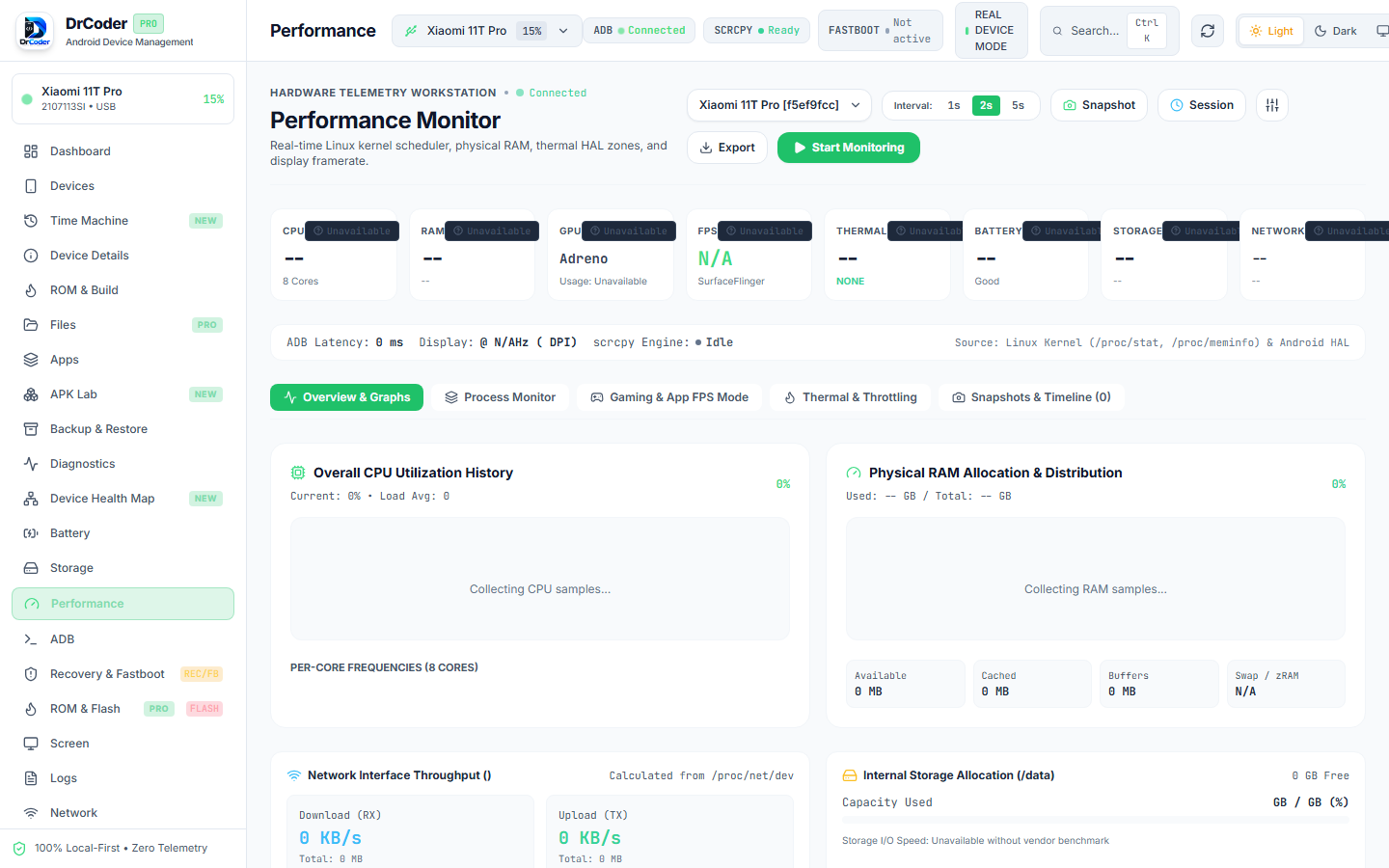Open Backup & Restore
Image resolution: width=1389 pixels, height=868 pixels.
123,429
